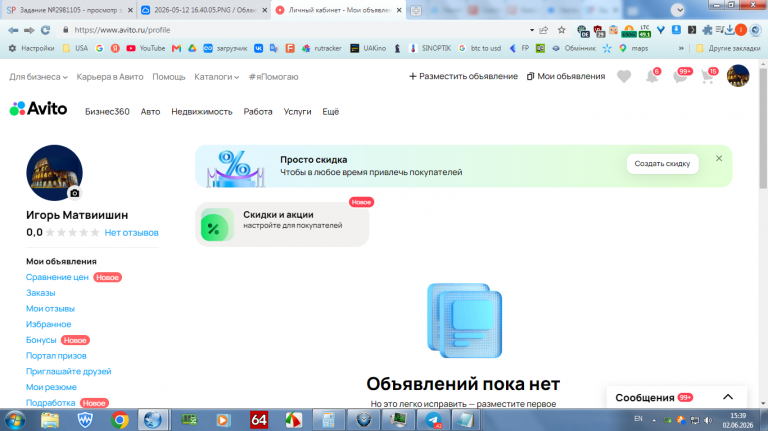The height and width of the screenshot is (431, 768).
Task: Open Windows Start button
Action: coord(15,420)
